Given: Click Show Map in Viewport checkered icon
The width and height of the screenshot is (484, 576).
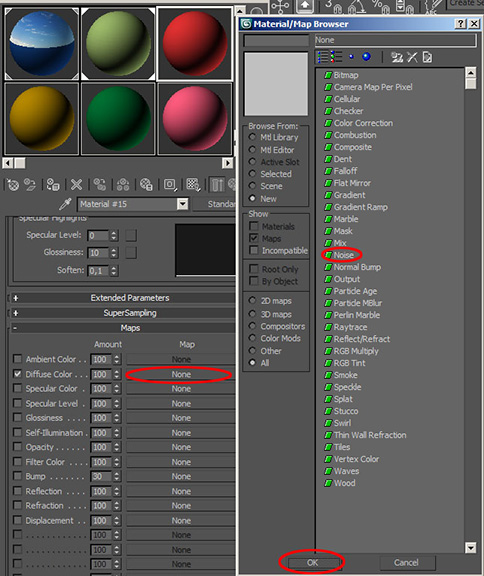Looking at the screenshot, I should point(193,184).
